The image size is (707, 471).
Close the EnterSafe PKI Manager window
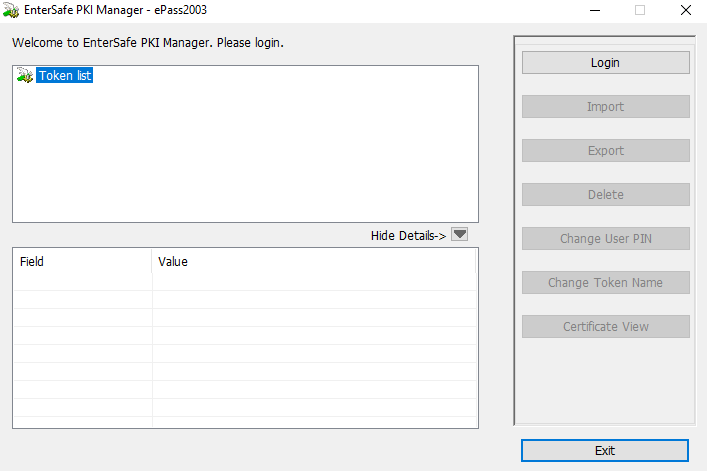(x=685, y=10)
